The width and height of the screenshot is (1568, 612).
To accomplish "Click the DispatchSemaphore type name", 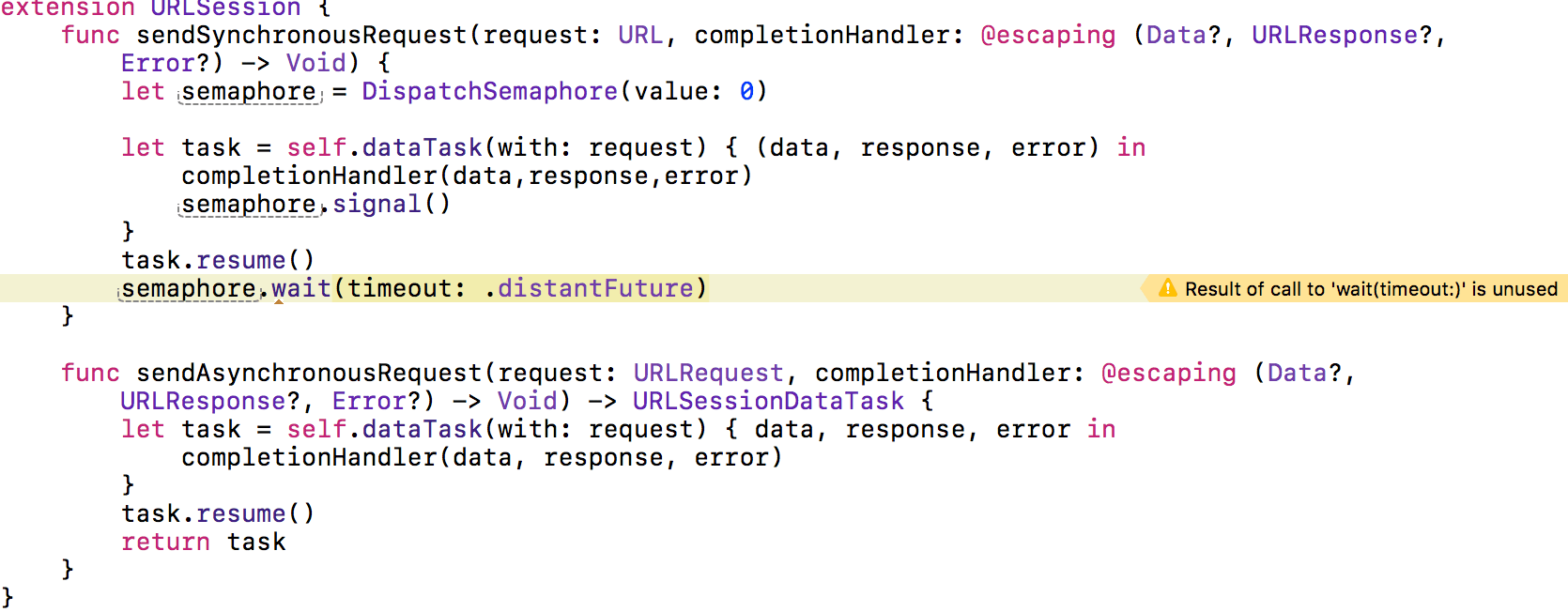I will click(489, 91).
